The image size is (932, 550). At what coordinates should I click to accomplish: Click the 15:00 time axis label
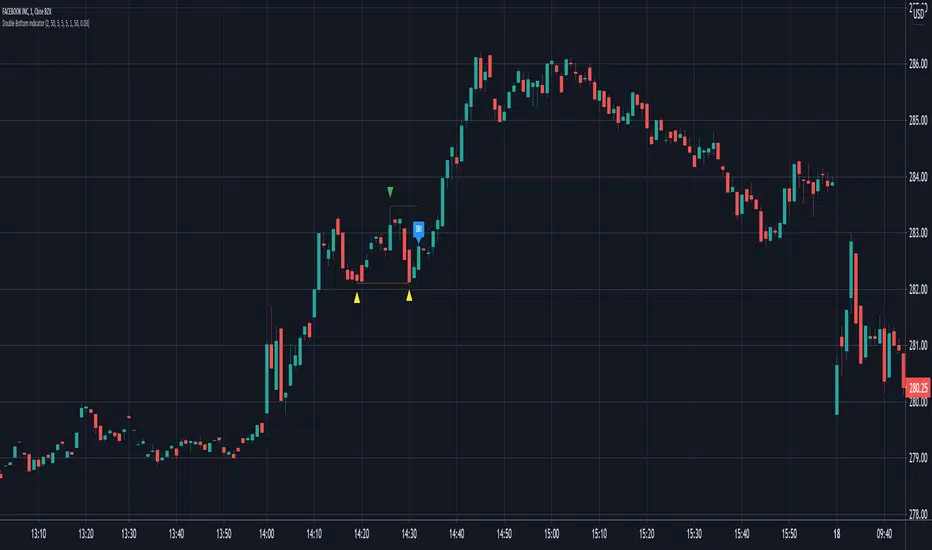(552, 534)
